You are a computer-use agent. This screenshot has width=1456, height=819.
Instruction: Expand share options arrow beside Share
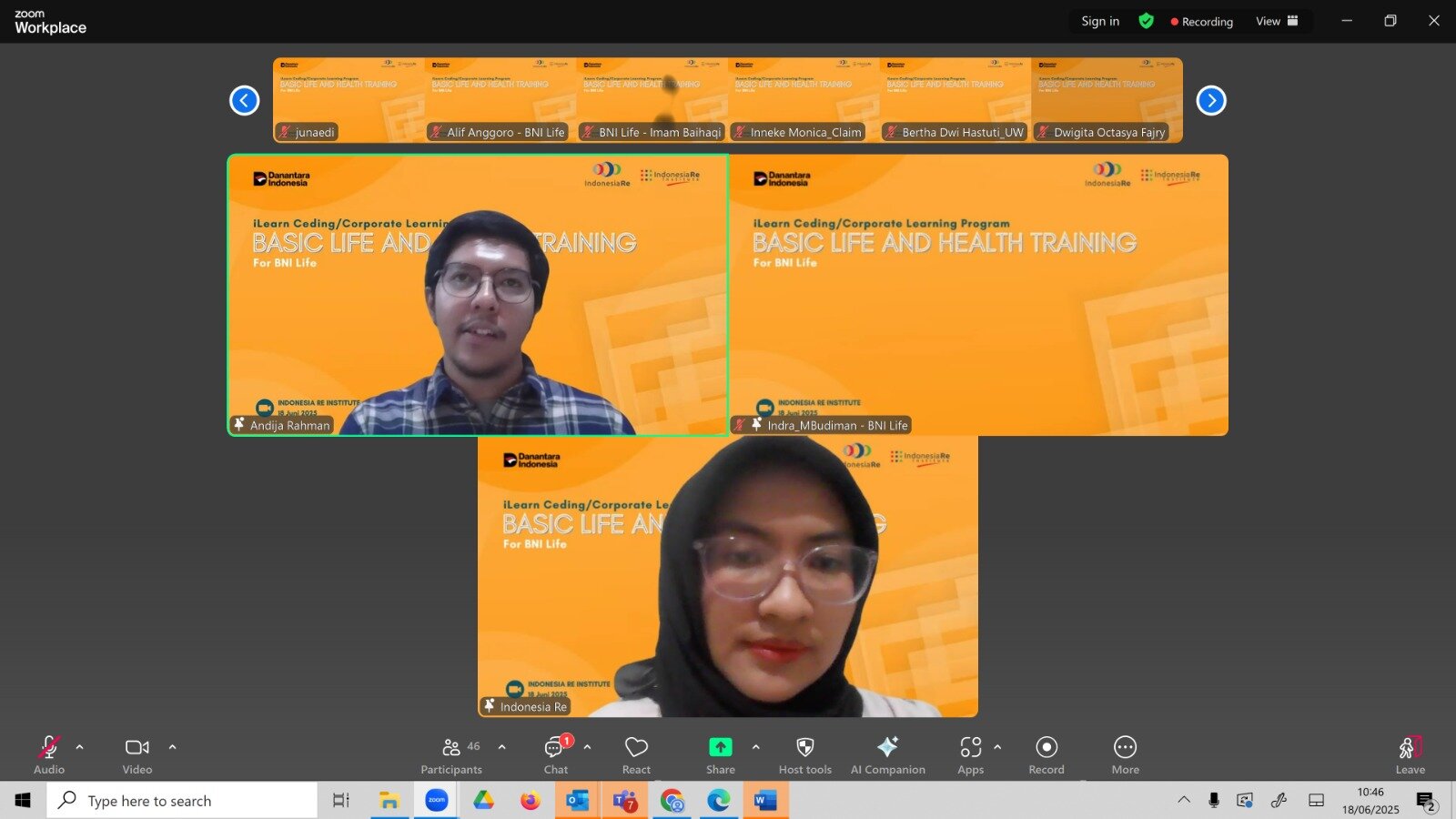click(x=756, y=747)
